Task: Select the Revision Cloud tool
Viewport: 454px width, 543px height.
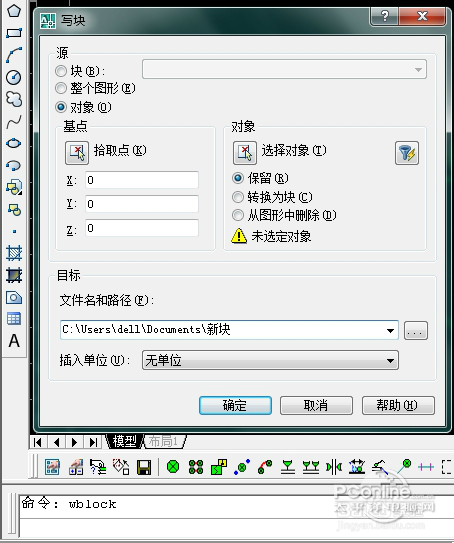Action: pyautogui.click(x=14, y=99)
